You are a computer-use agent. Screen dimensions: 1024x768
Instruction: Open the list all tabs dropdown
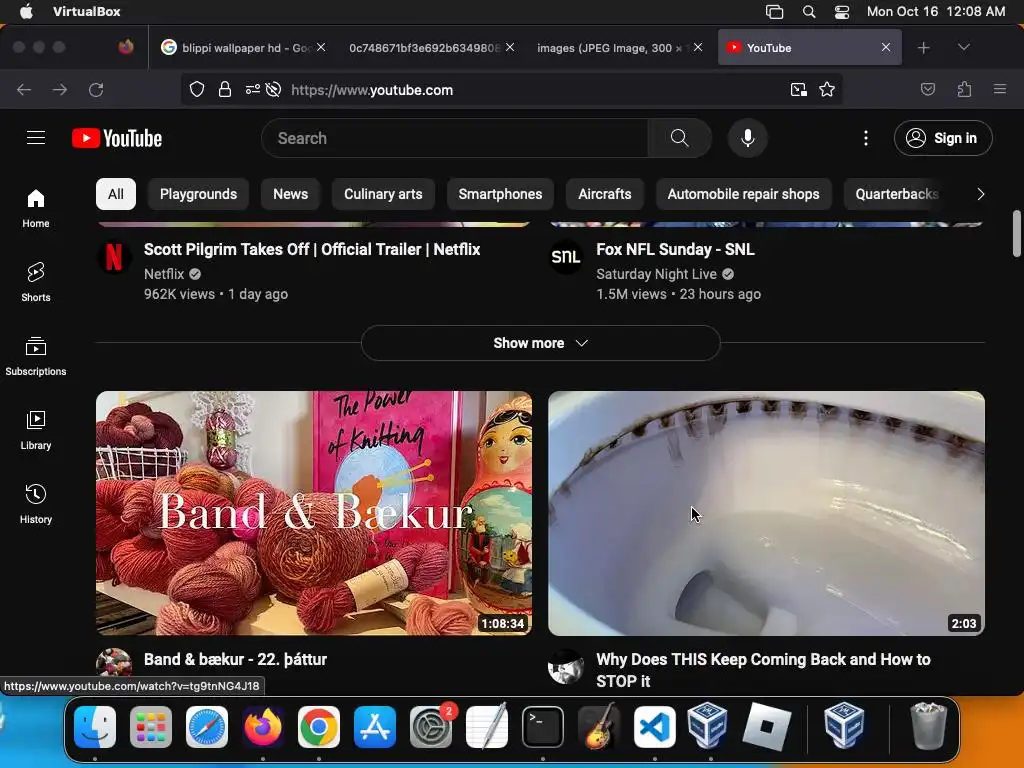pyautogui.click(x=963, y=48)
